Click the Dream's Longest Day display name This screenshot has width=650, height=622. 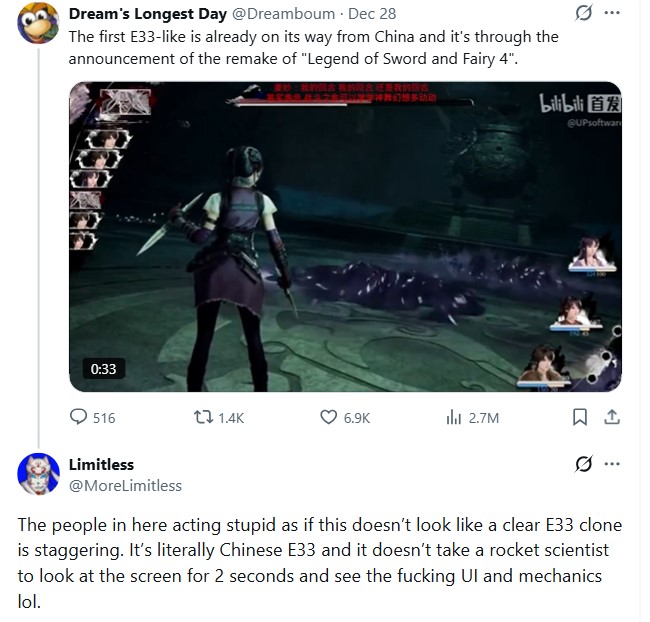pyautogui.click(x=148, y=14)
